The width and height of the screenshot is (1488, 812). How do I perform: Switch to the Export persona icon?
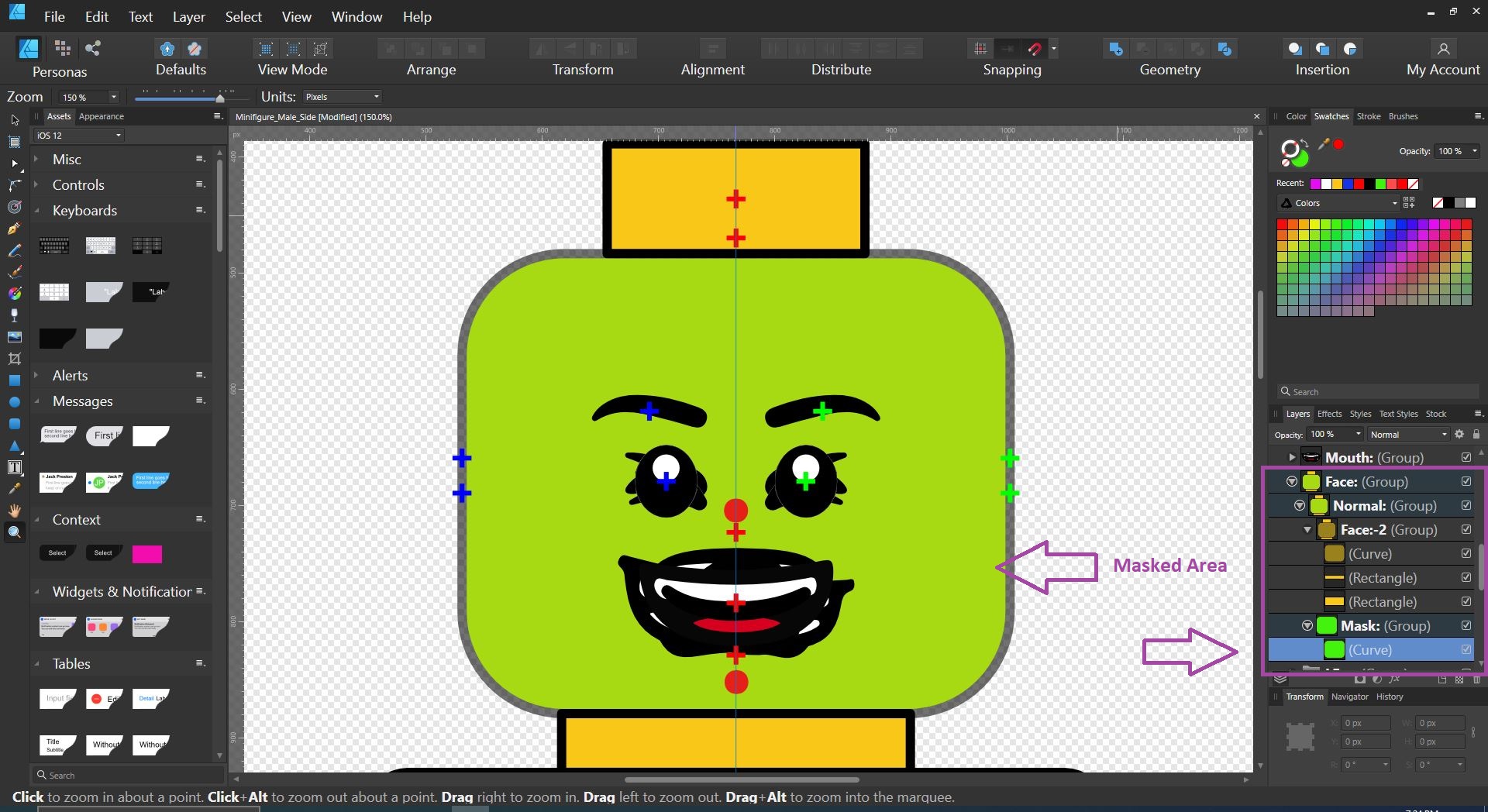click(93, 48)
